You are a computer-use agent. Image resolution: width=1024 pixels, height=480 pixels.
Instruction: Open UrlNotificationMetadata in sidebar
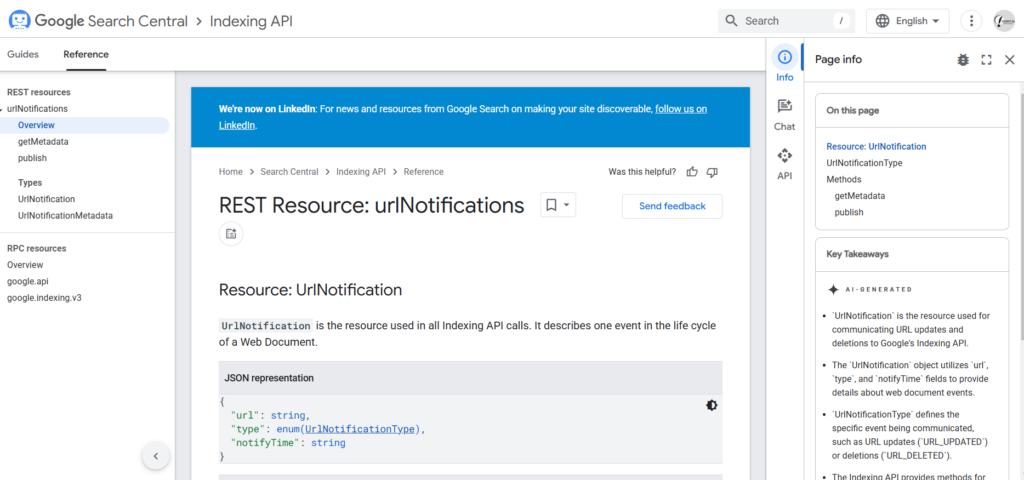pos(65,216)
